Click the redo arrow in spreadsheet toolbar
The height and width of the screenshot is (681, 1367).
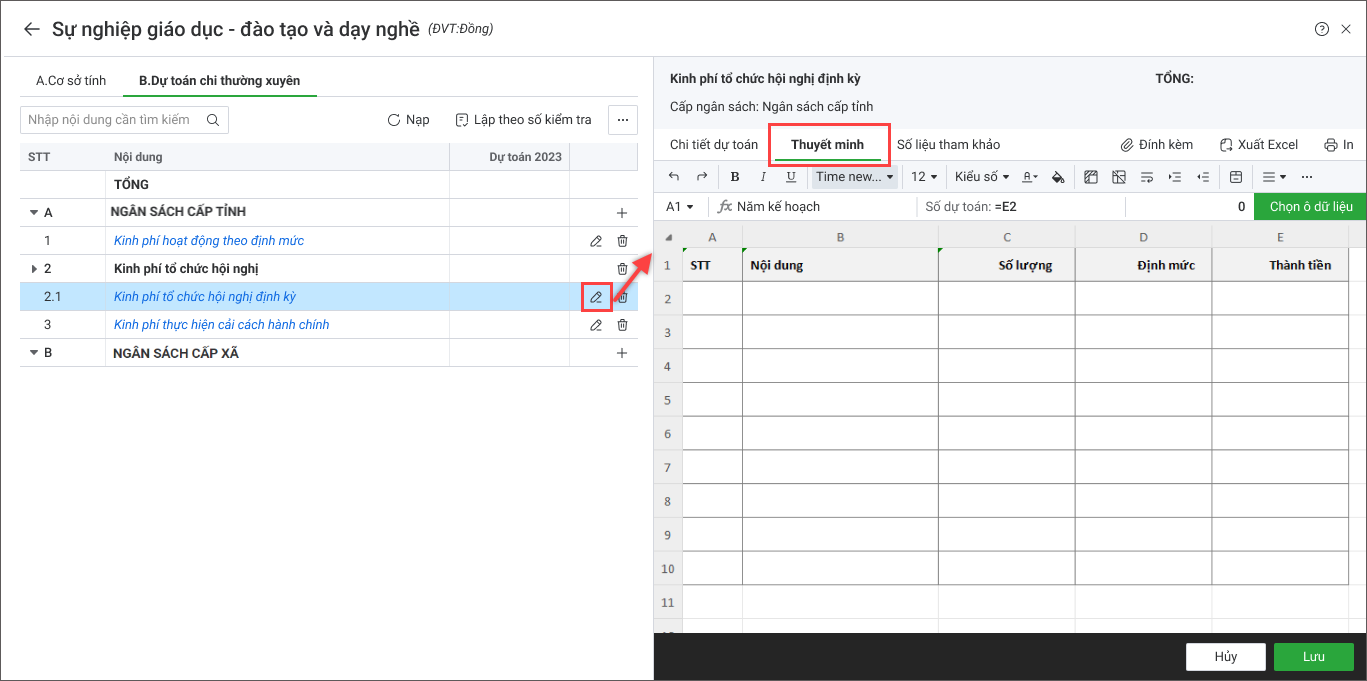(702, 177)
